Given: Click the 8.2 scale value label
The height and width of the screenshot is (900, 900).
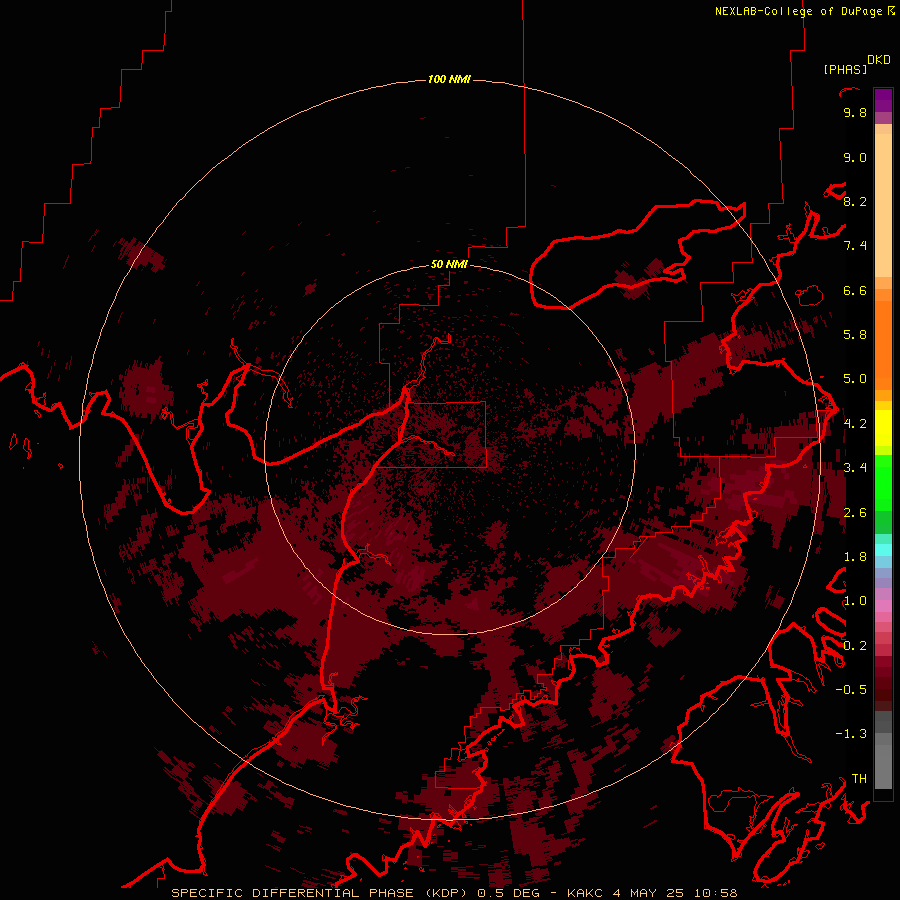Looking at the screenshot, I should [x=855, y=202].
